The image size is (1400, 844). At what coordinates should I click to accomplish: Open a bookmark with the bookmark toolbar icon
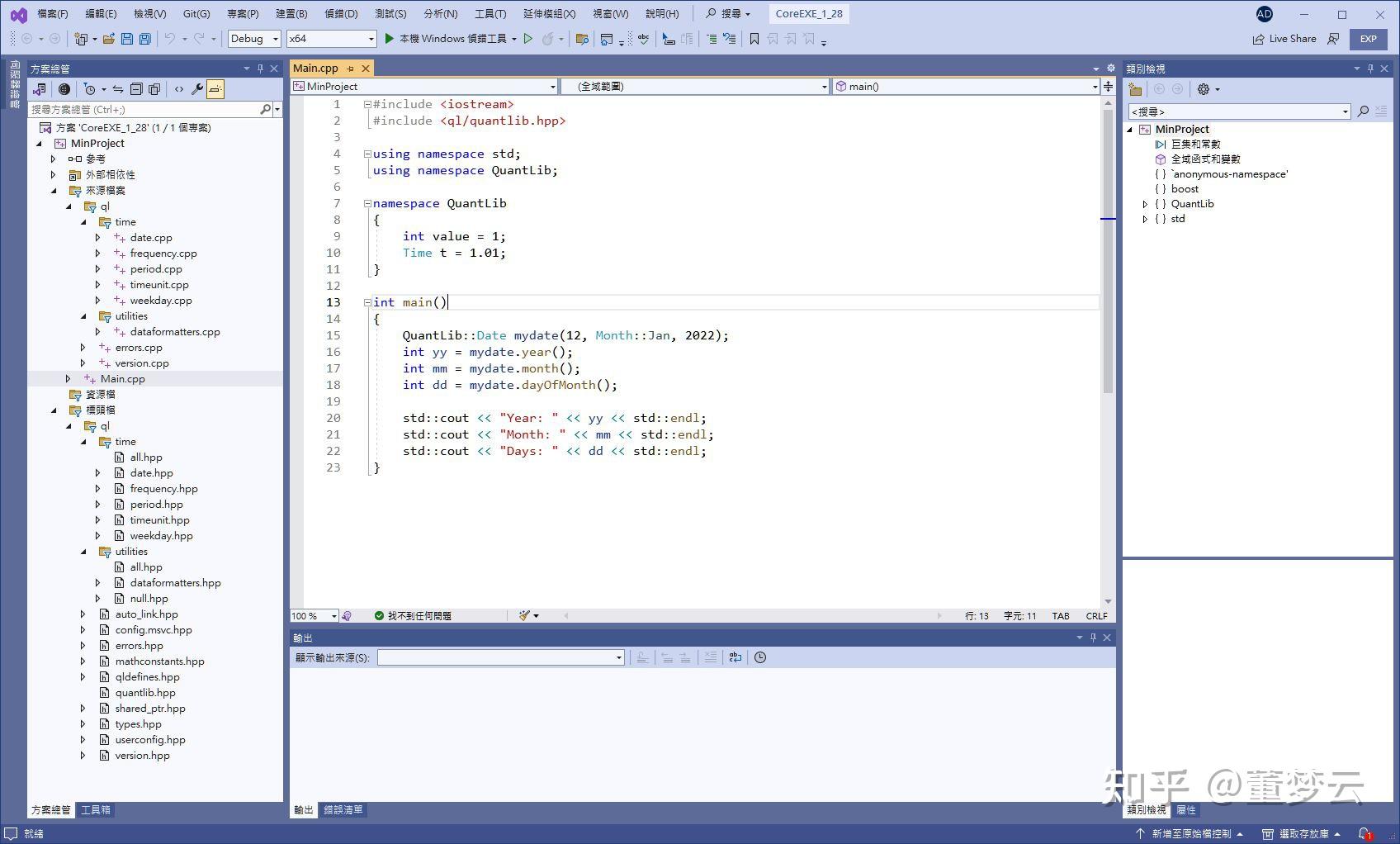pyautogui.click(x=754, y=39)
